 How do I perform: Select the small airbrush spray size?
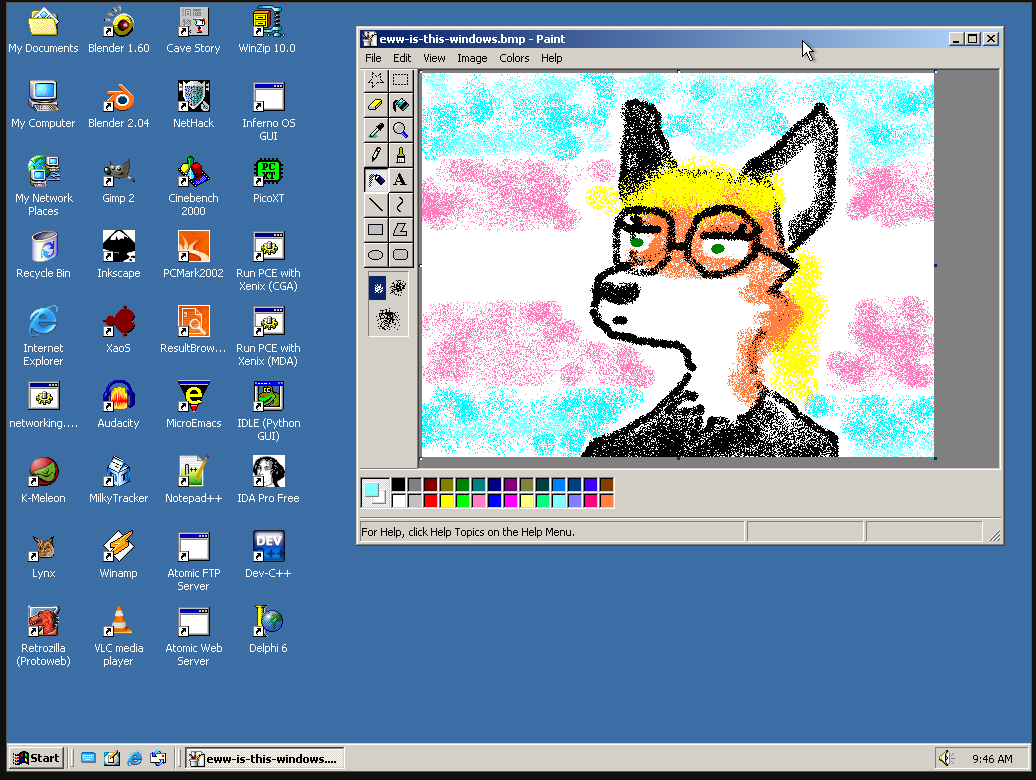pyautogui.click(x=378, y=288)
